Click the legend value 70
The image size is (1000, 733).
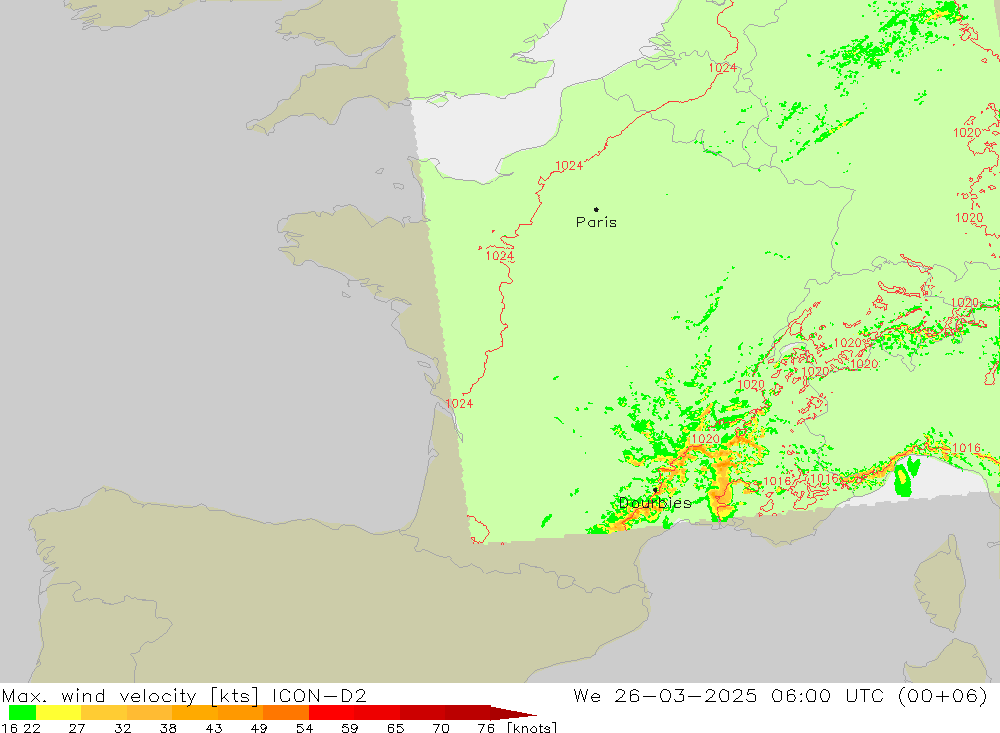pos(441,728)
